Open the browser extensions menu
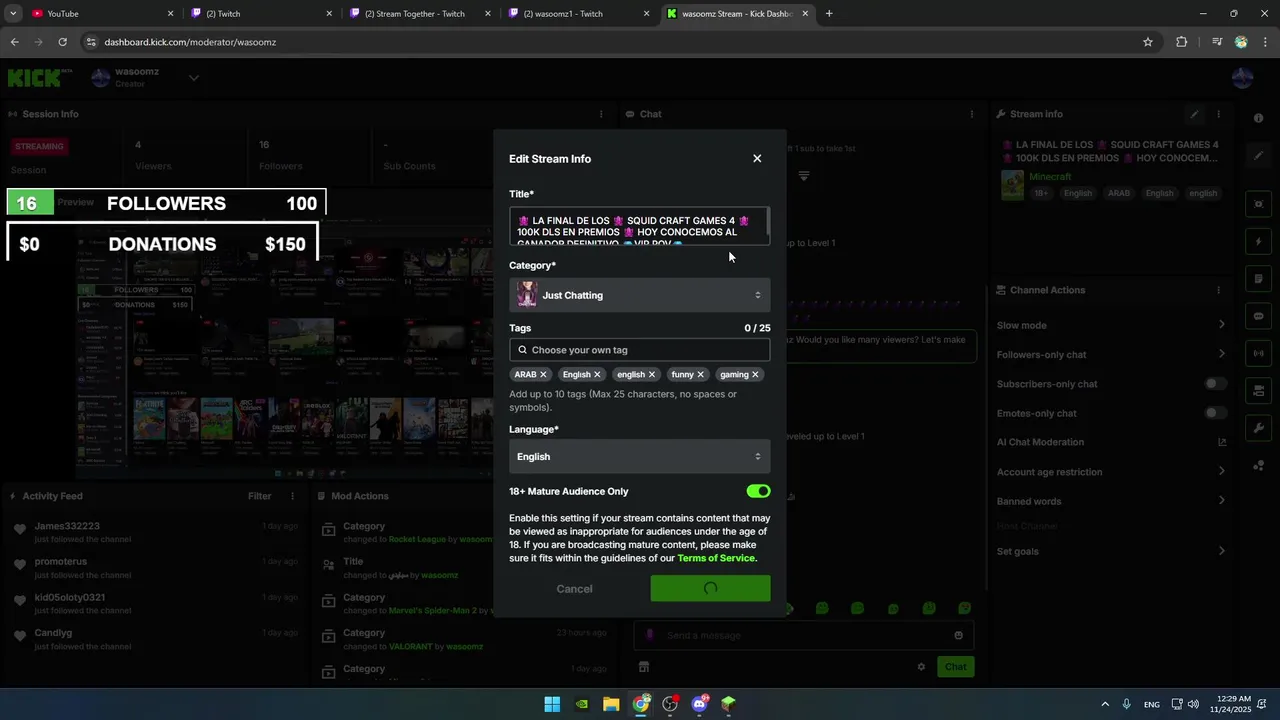The height and width of the screenshot is (720, 1280). (1181, 42)
